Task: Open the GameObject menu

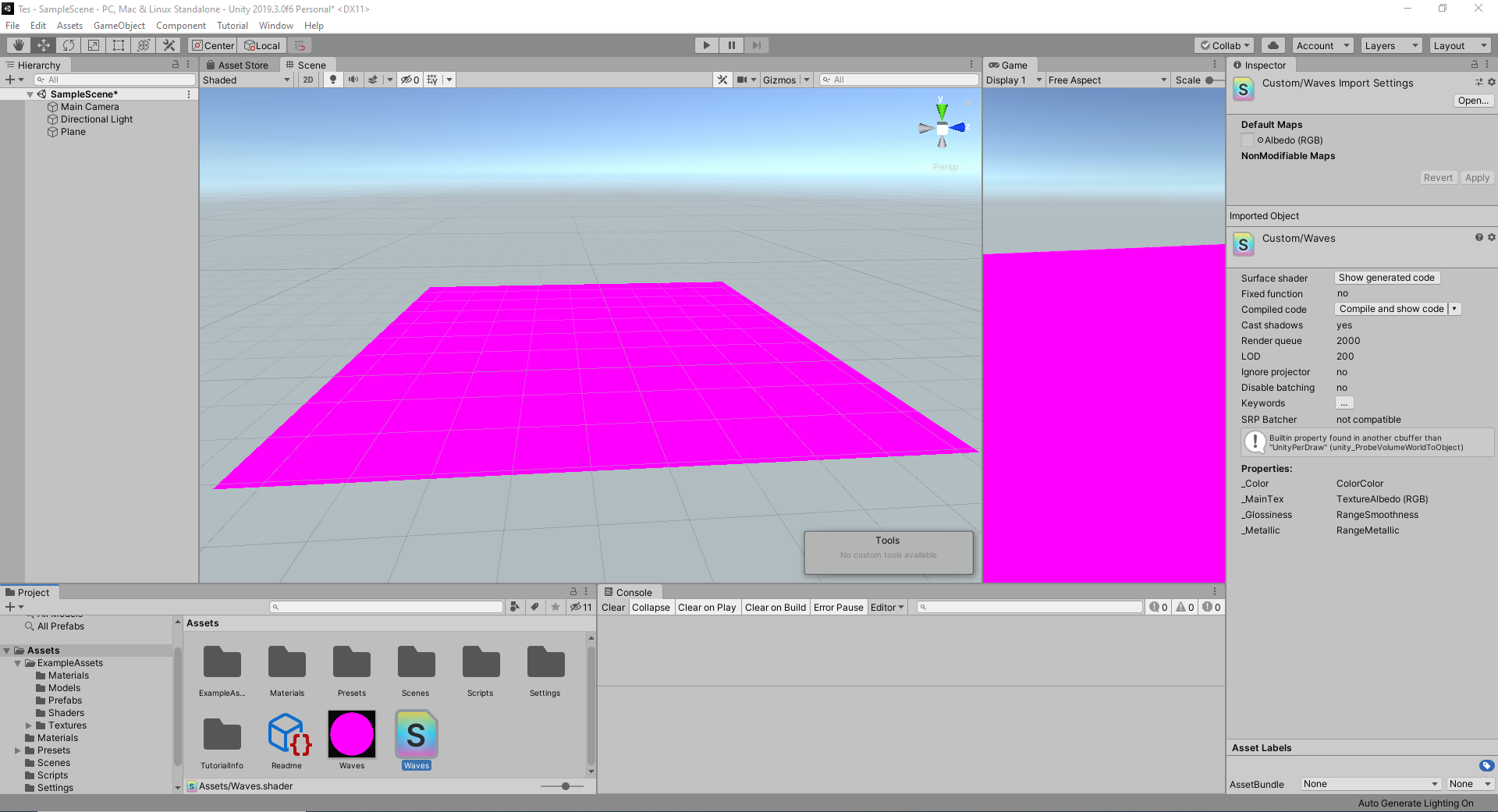Action: coord(119,26)
